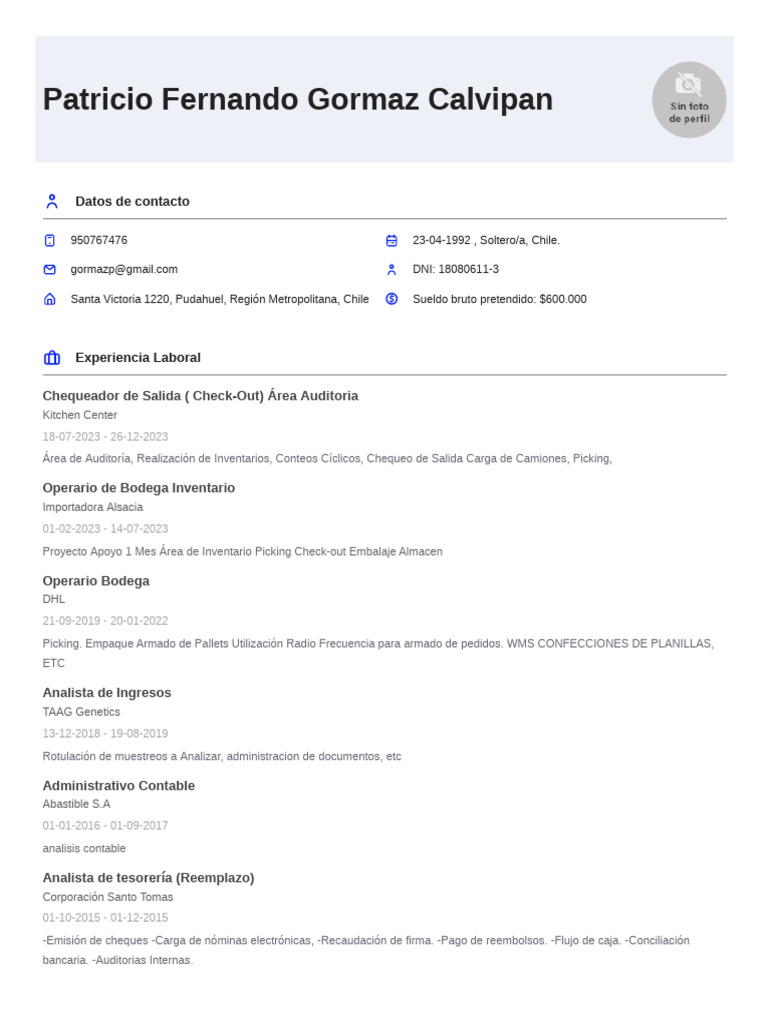768x1024 pixels.
Task: Click the briefcase icon beside Experiencia Laboral
Action: (x=52, y=357)
